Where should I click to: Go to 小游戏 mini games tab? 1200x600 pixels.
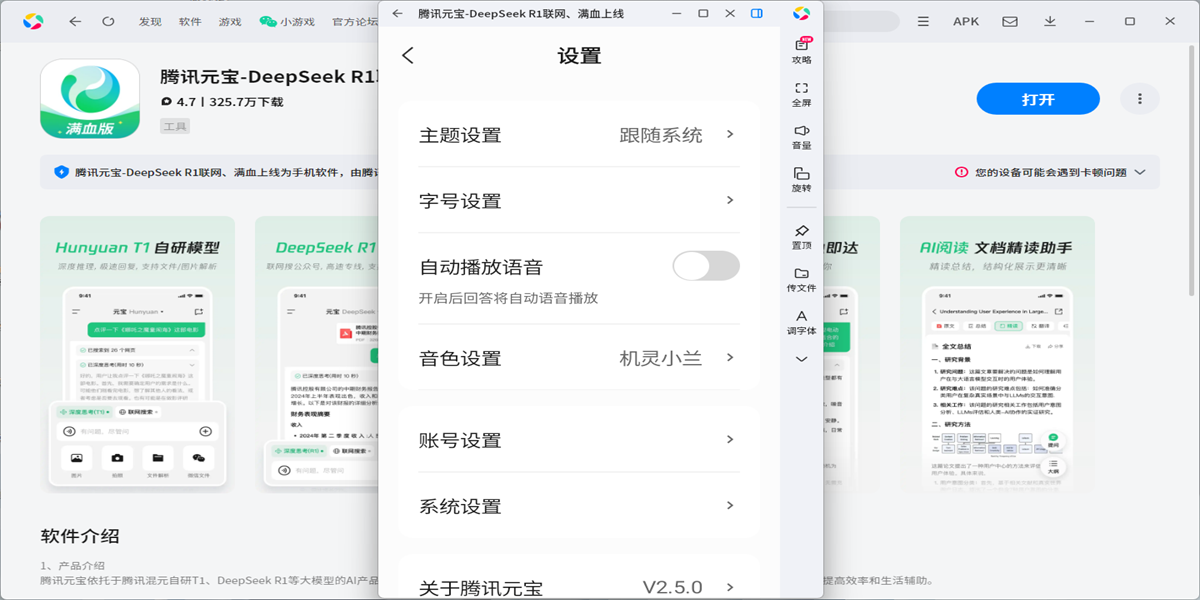286,21
